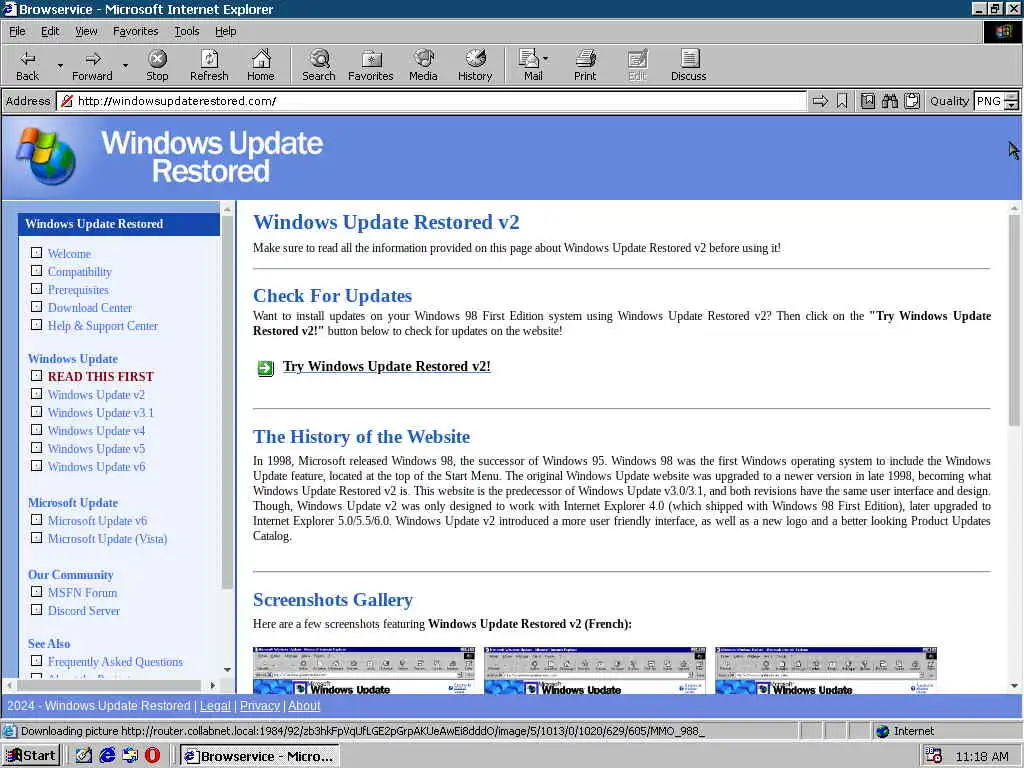Refresh the page using the Refresh icon
Image resolution: width=1024 pixels, height=768 pixels.
click(209, 65)
